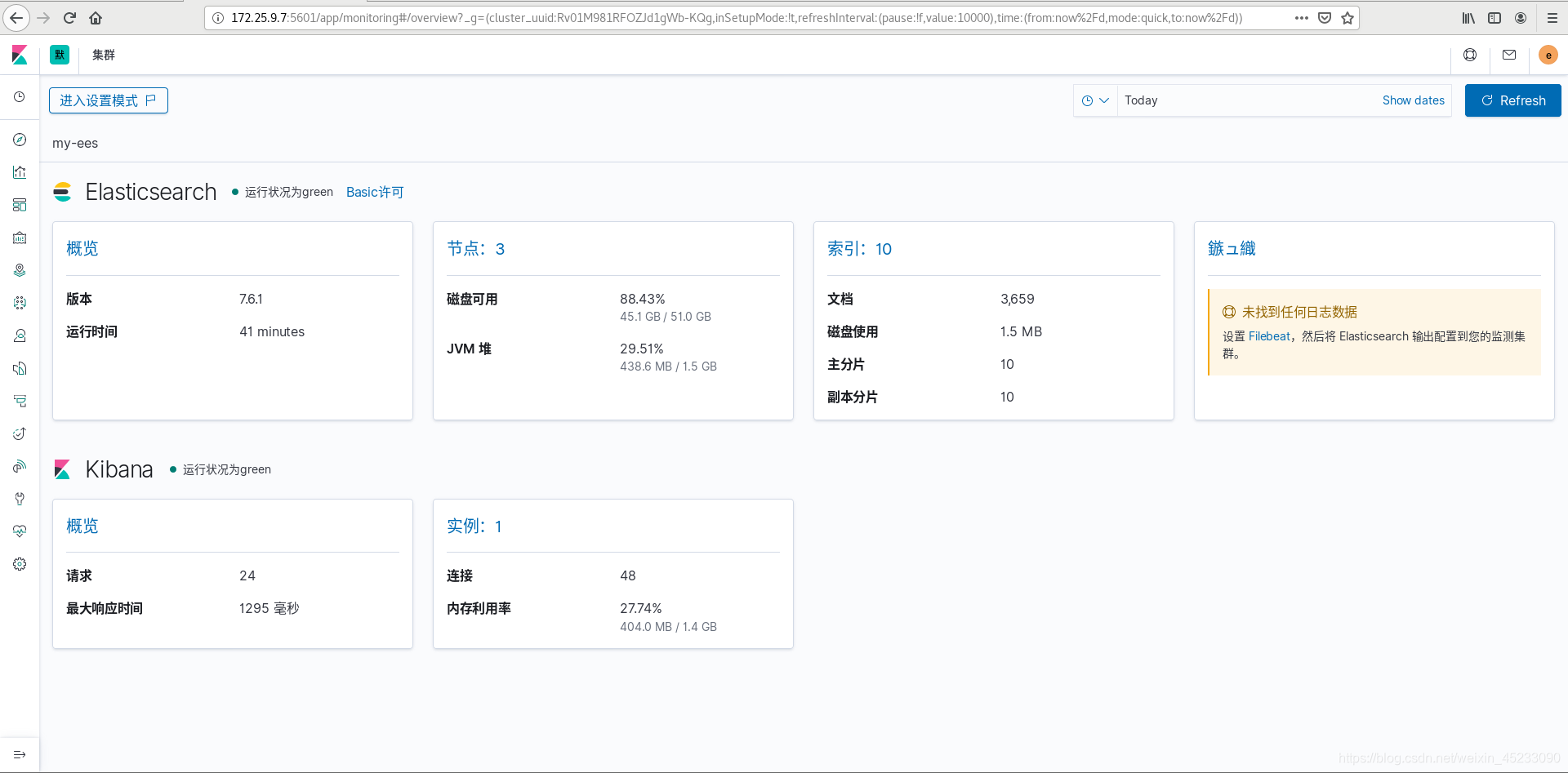Image resolution: width=1568 pixels, height=773 pixels.
Task: Toggle the browser sidebar view icon
Action: [x=1494, y=18]
